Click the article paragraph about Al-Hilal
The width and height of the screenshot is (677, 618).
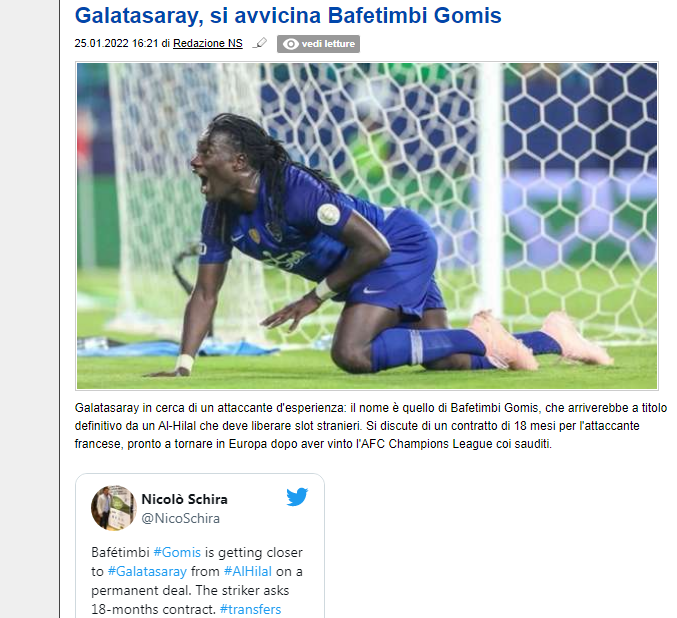371,426
